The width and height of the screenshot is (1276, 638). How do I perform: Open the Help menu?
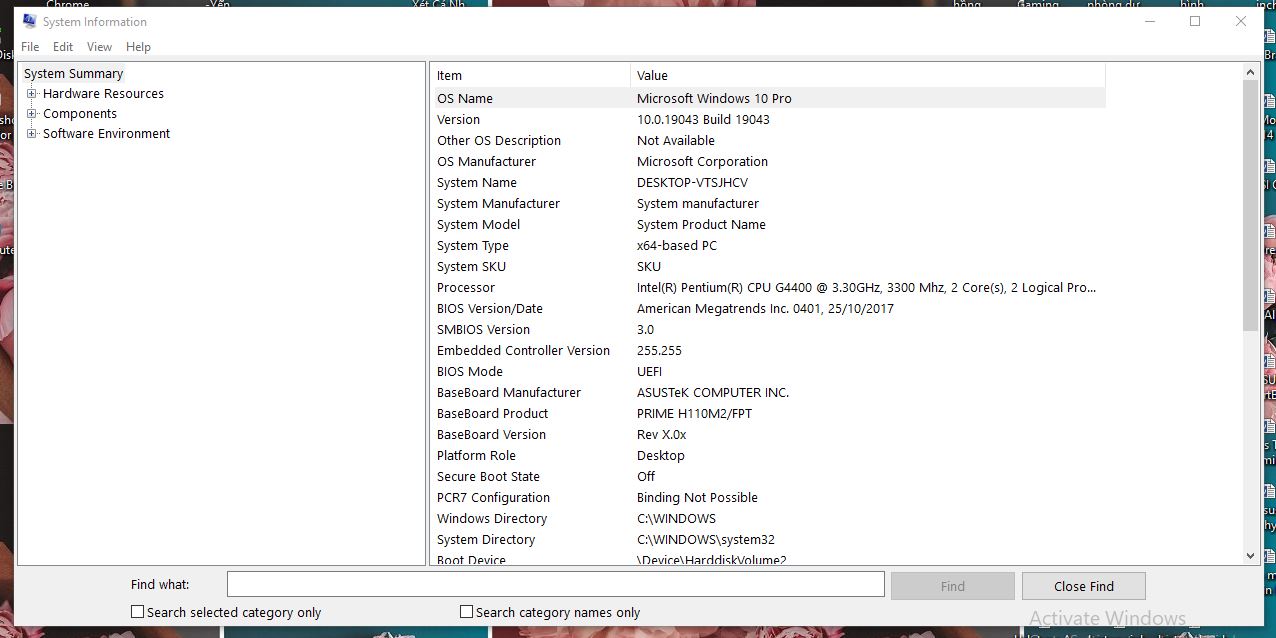click(x=138, y=47)
